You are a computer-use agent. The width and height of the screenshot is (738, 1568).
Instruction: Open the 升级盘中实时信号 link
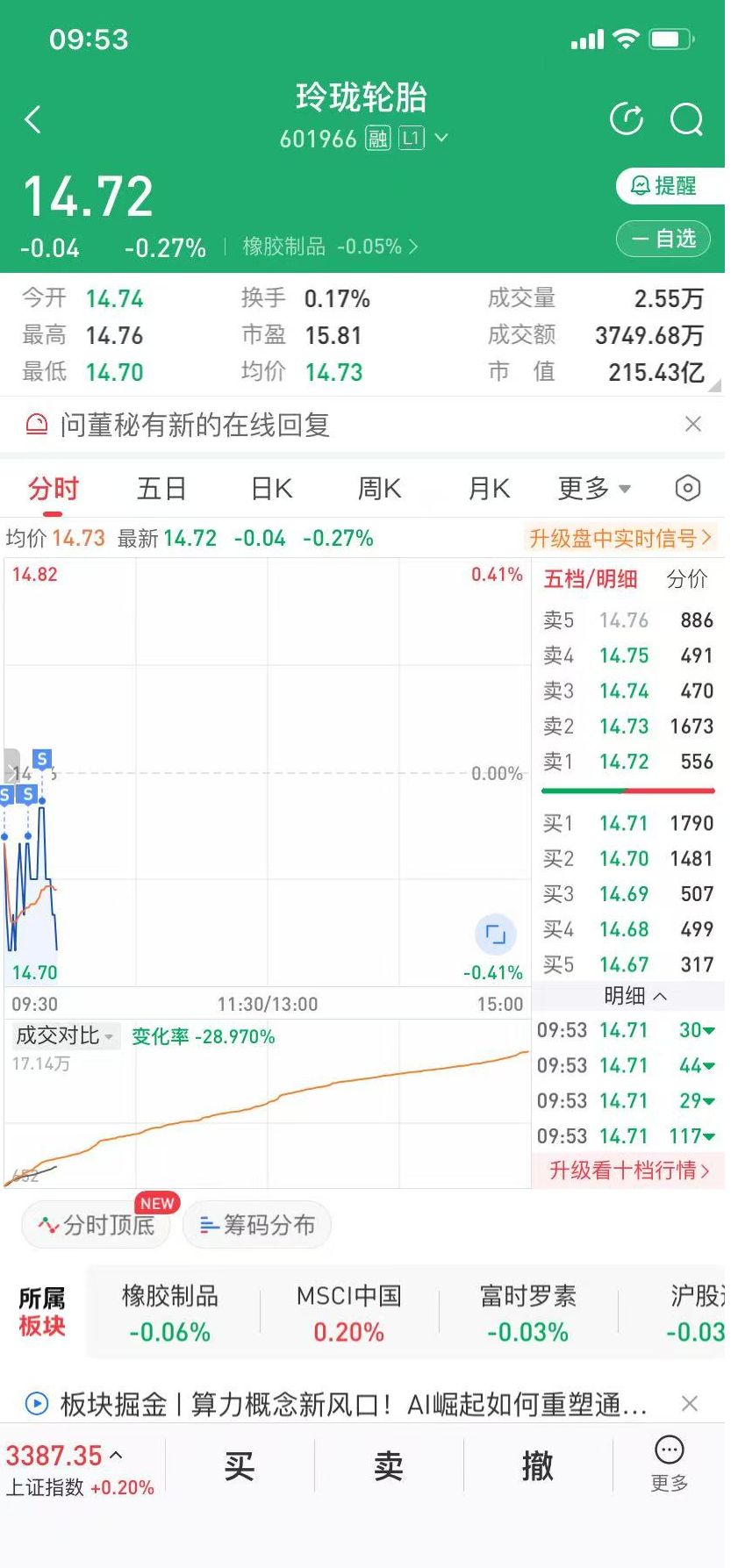(x=620, y=538)
